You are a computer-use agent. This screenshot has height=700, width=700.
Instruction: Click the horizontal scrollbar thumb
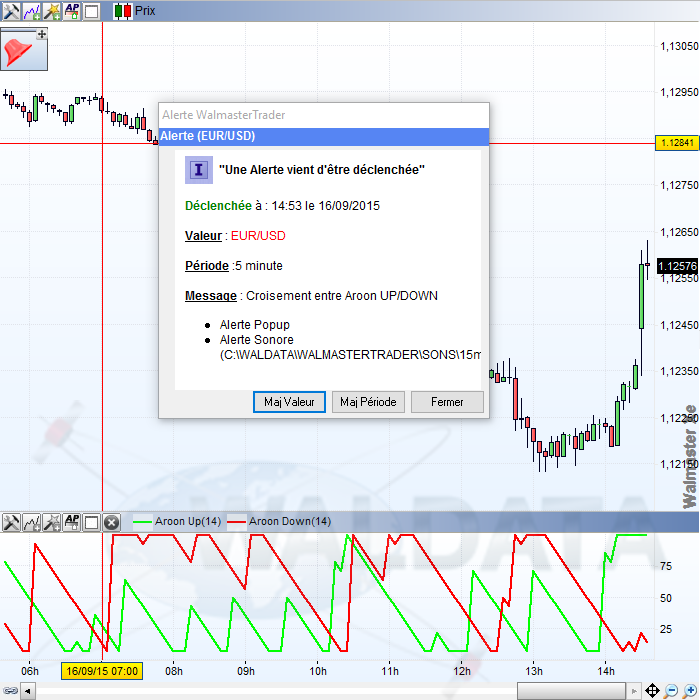(x=571, y=691)
